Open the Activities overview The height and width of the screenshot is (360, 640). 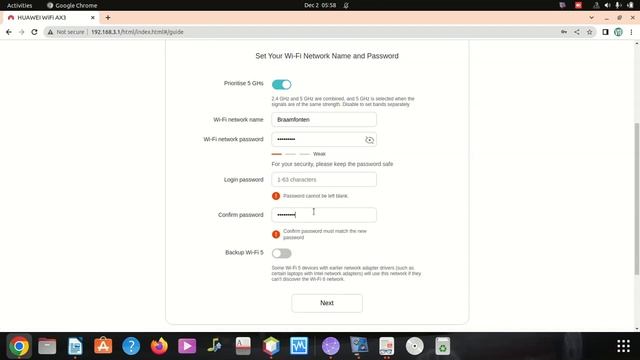20,5
